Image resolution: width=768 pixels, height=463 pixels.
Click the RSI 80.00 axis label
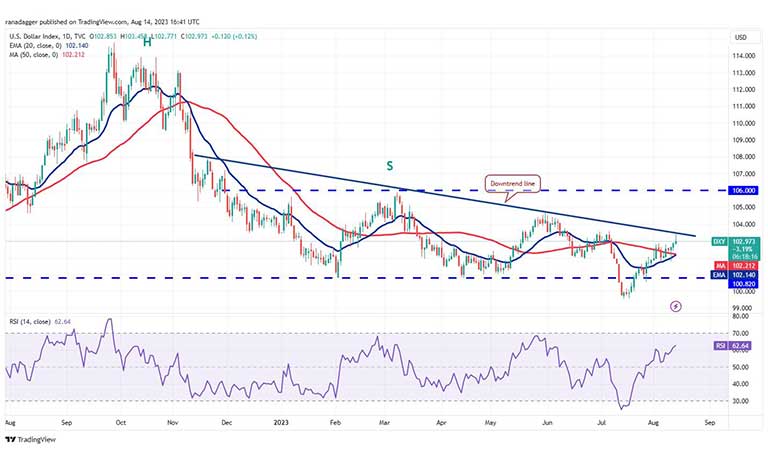(739, 317)
